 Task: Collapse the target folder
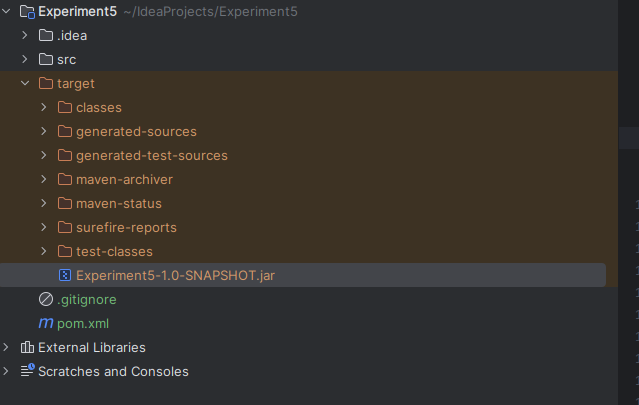pyautogui.click(x=25, y=84)
